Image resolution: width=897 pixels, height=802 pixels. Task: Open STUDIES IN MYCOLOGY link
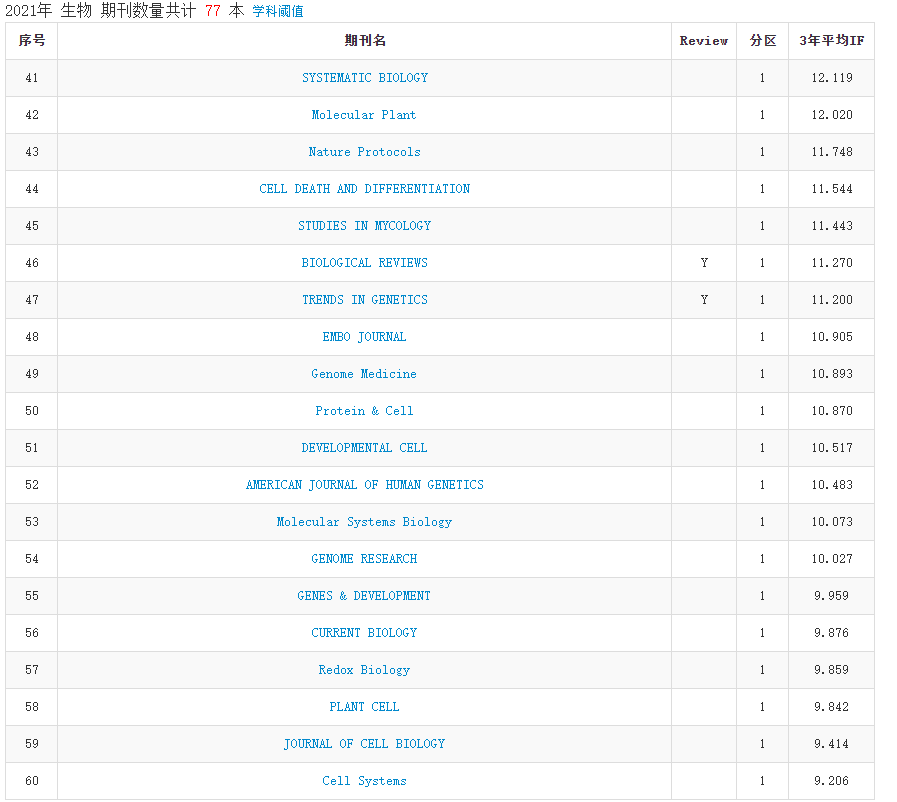pos(364,226)
